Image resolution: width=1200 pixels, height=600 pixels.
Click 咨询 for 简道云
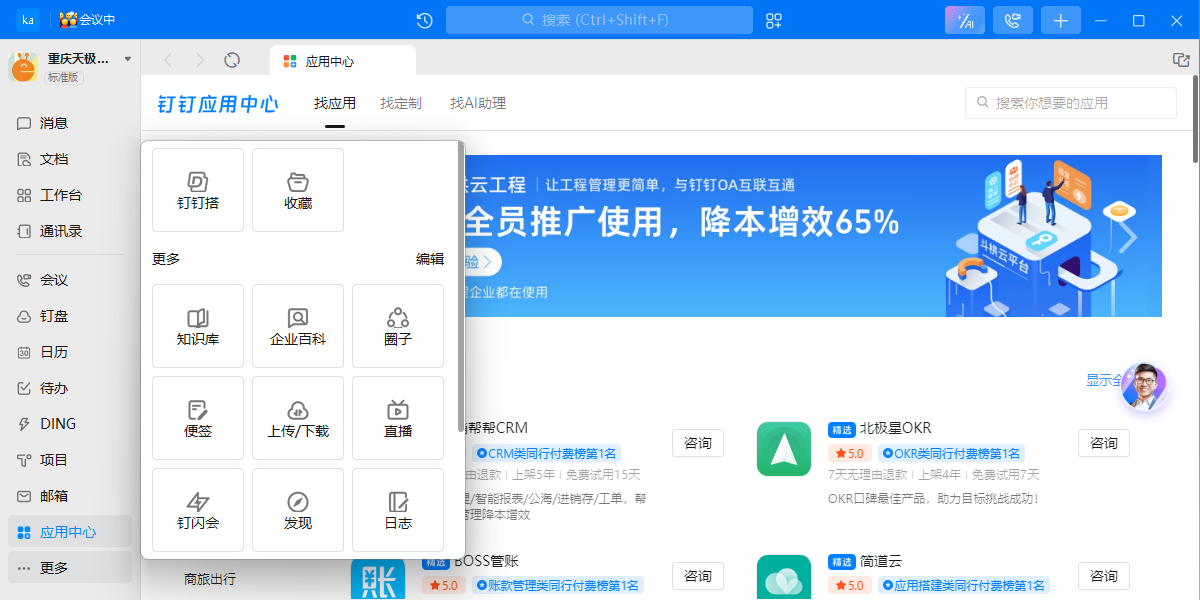point(1104,576)
